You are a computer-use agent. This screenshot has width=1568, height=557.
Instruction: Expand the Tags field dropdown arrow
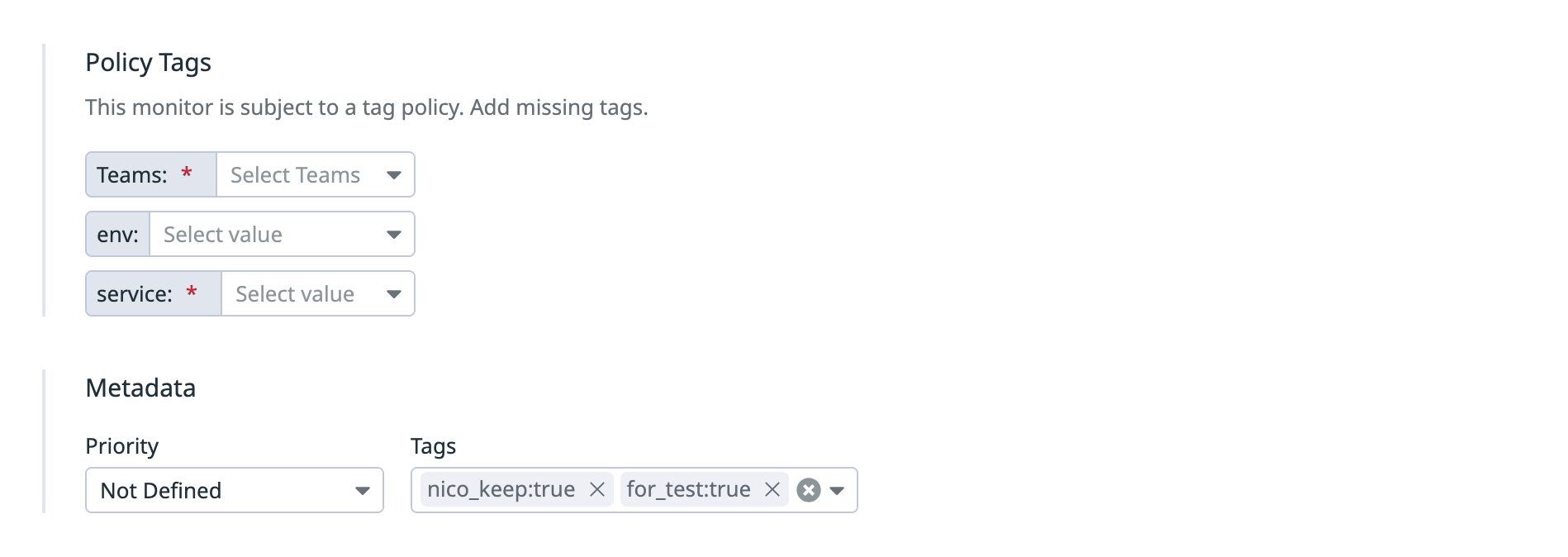(x=837, y=491)
